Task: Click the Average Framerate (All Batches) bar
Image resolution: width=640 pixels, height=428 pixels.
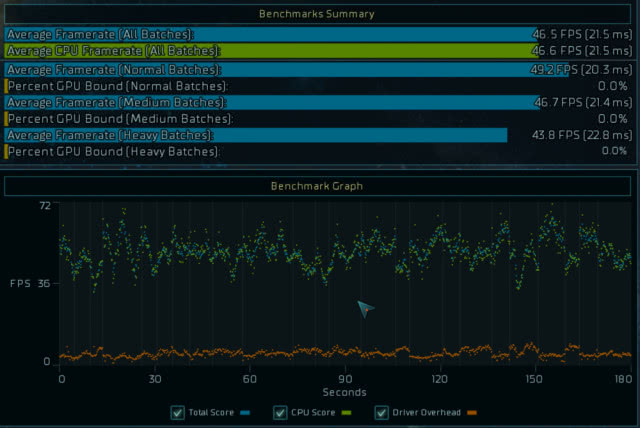Action: coord(270,34)
